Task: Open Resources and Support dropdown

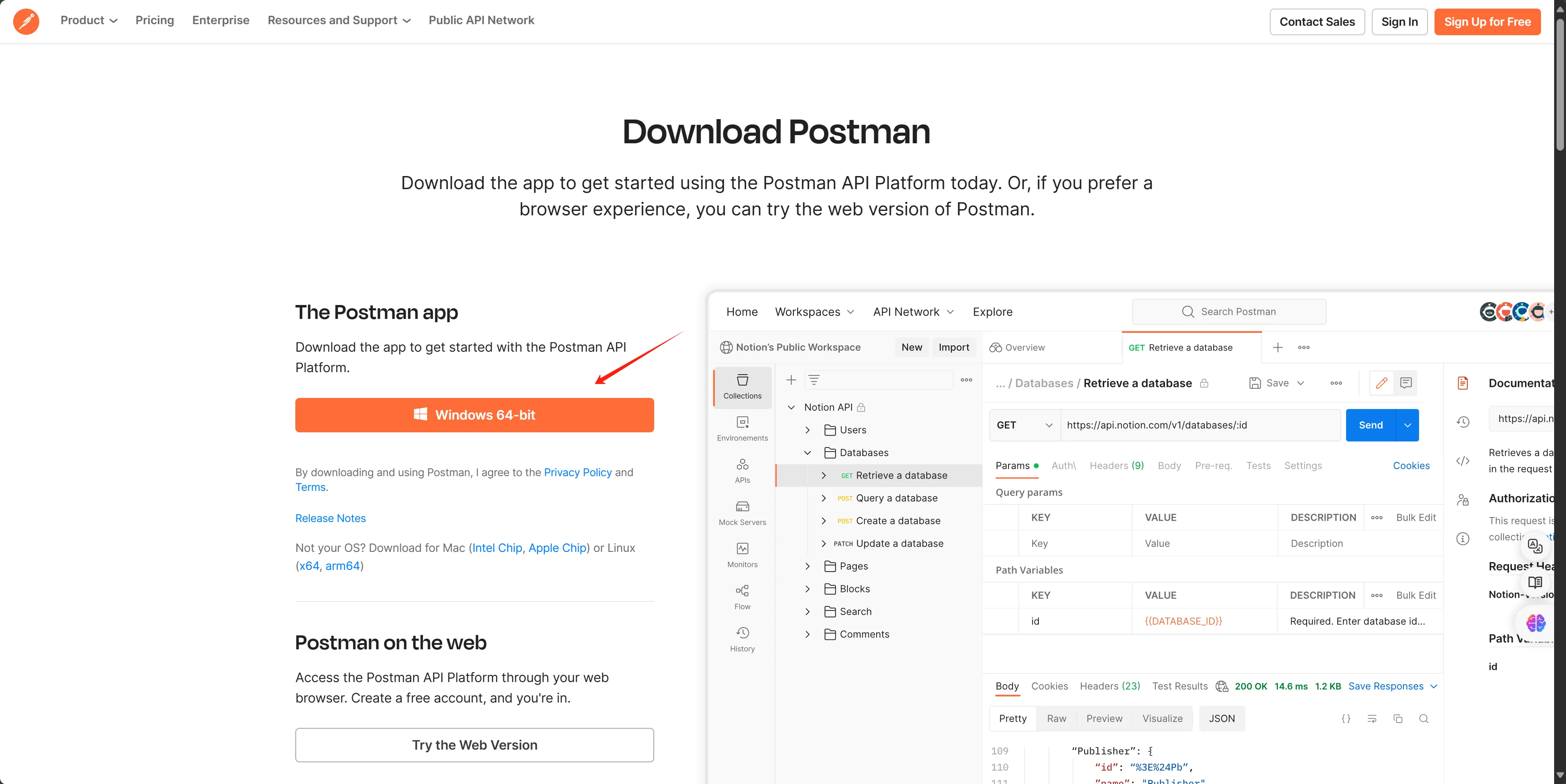Action: click(x=339, y=20)
